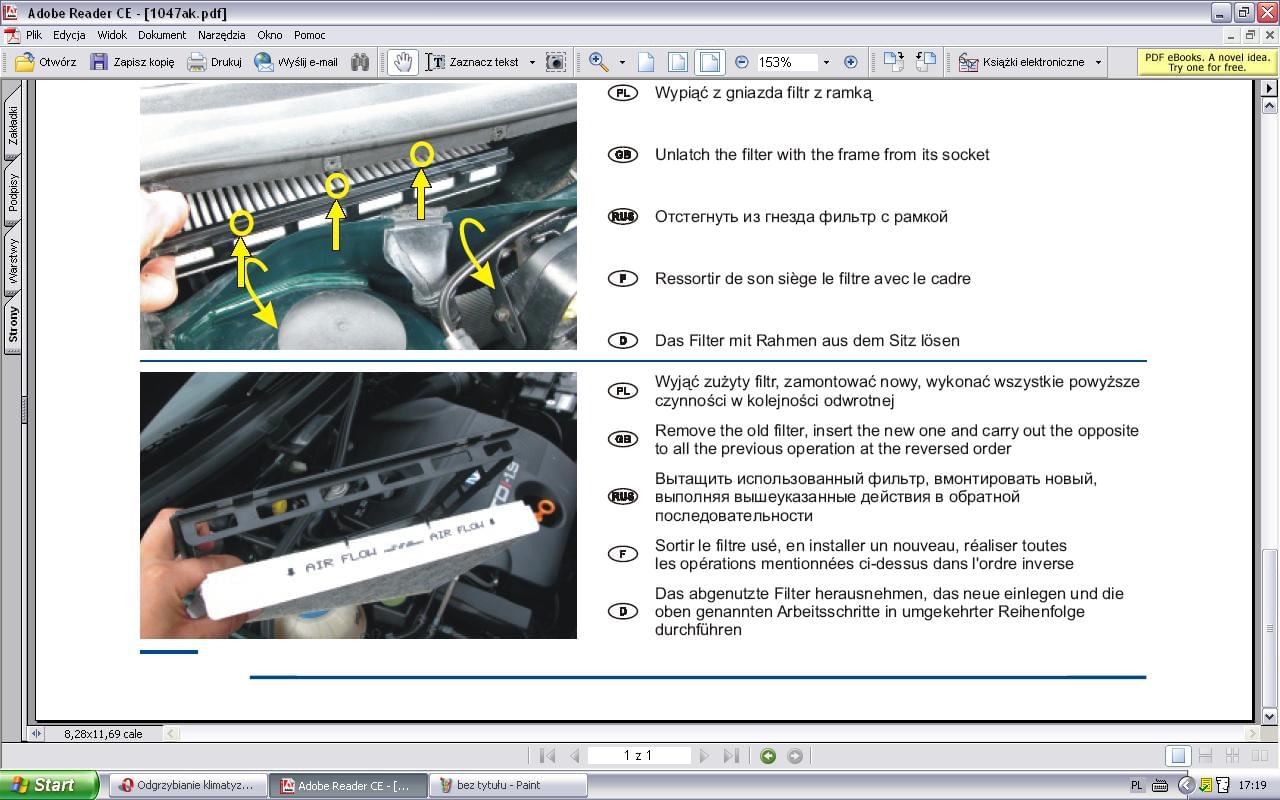Select the Snapshot camera tool
Screen dimensions: 1280x800
556,62
